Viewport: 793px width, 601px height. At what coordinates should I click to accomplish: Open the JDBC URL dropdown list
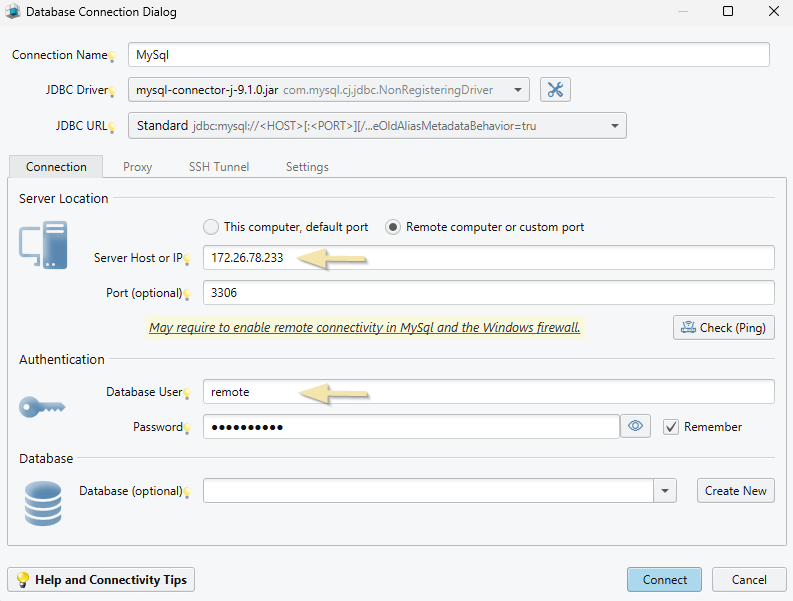point(615,126)
